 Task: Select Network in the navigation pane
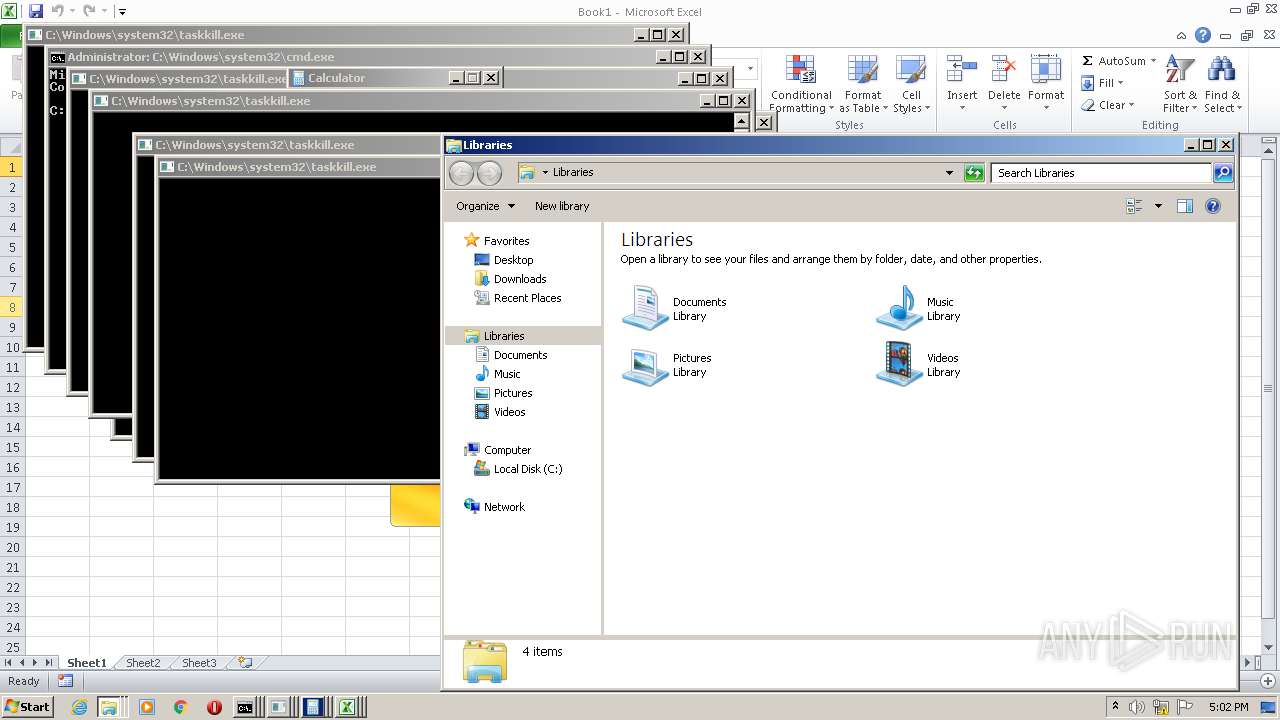(x=504, y=507)
